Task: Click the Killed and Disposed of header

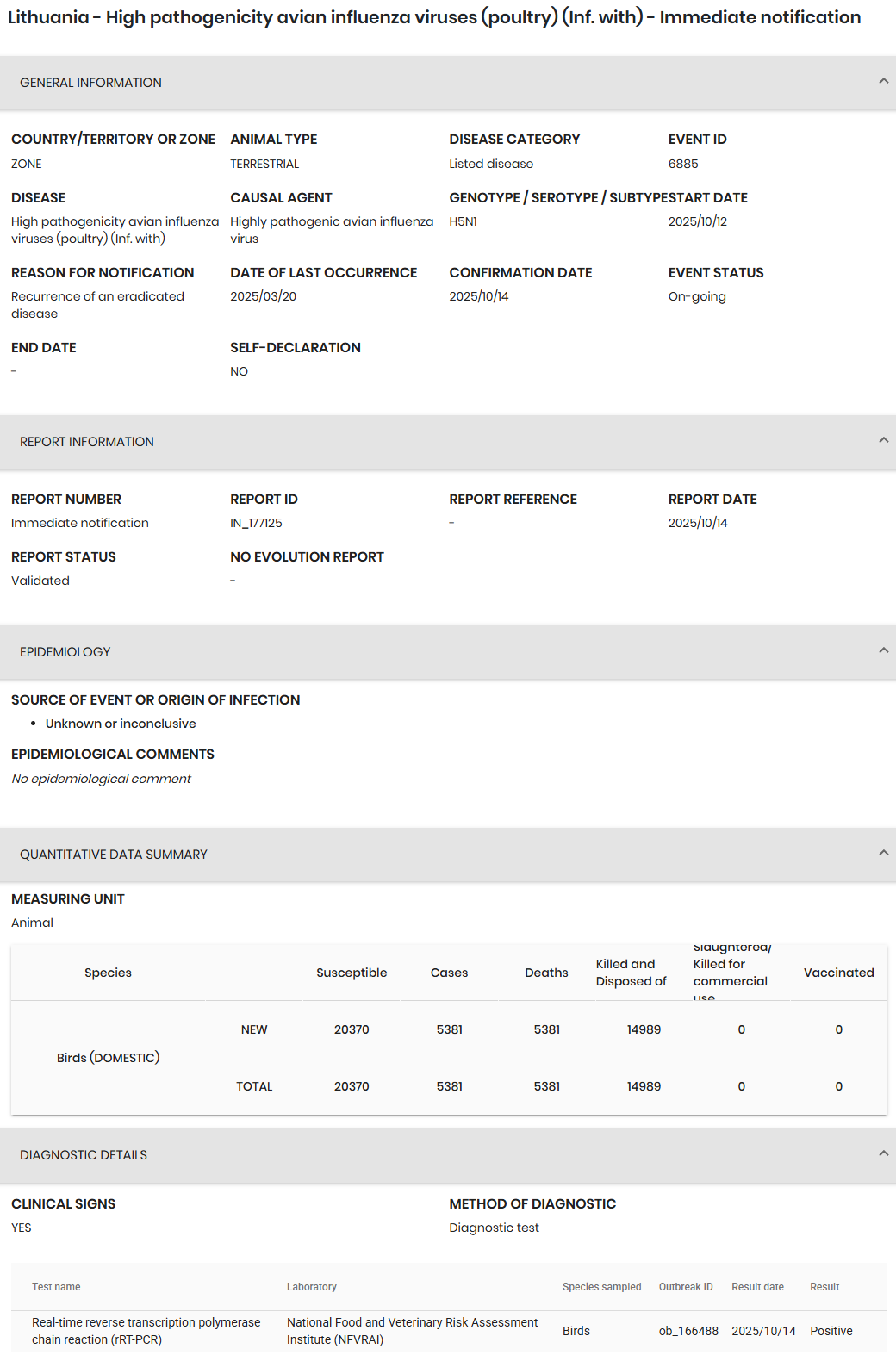Action: point(632,973)
